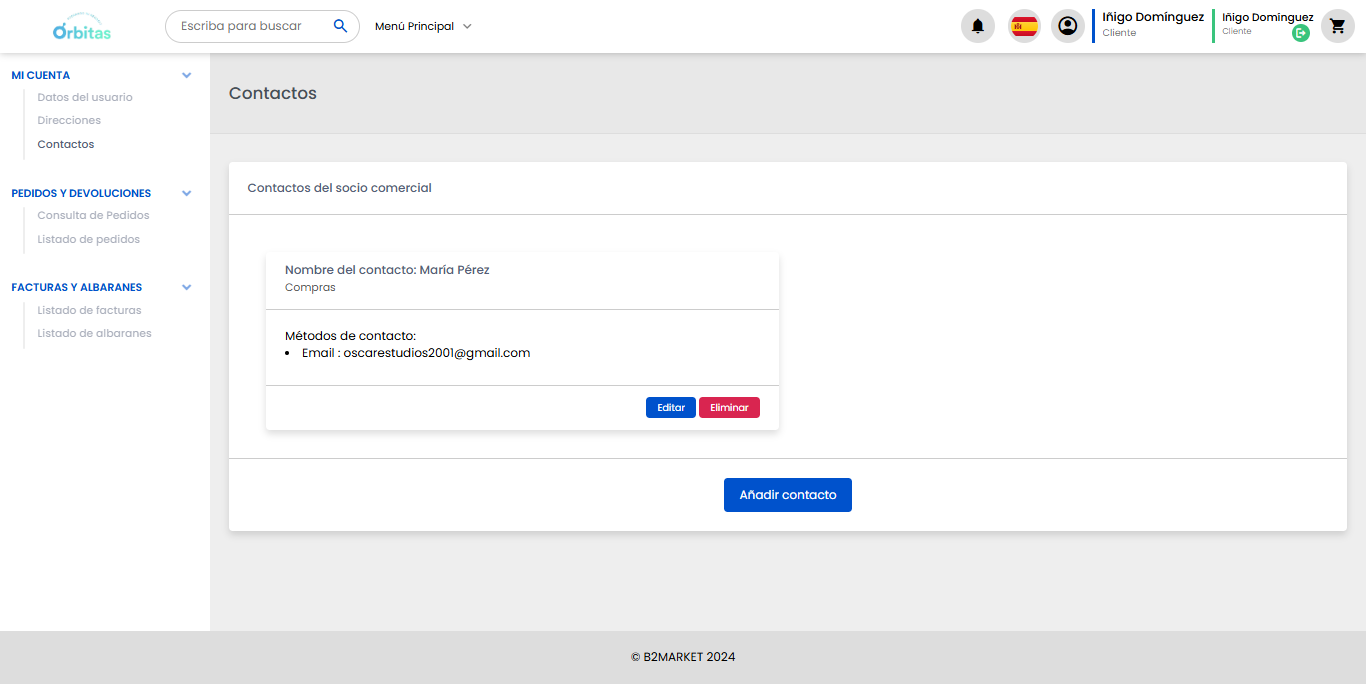Open Listado de facturas page
1366x684 pixels.
click(x=89, y=310)
